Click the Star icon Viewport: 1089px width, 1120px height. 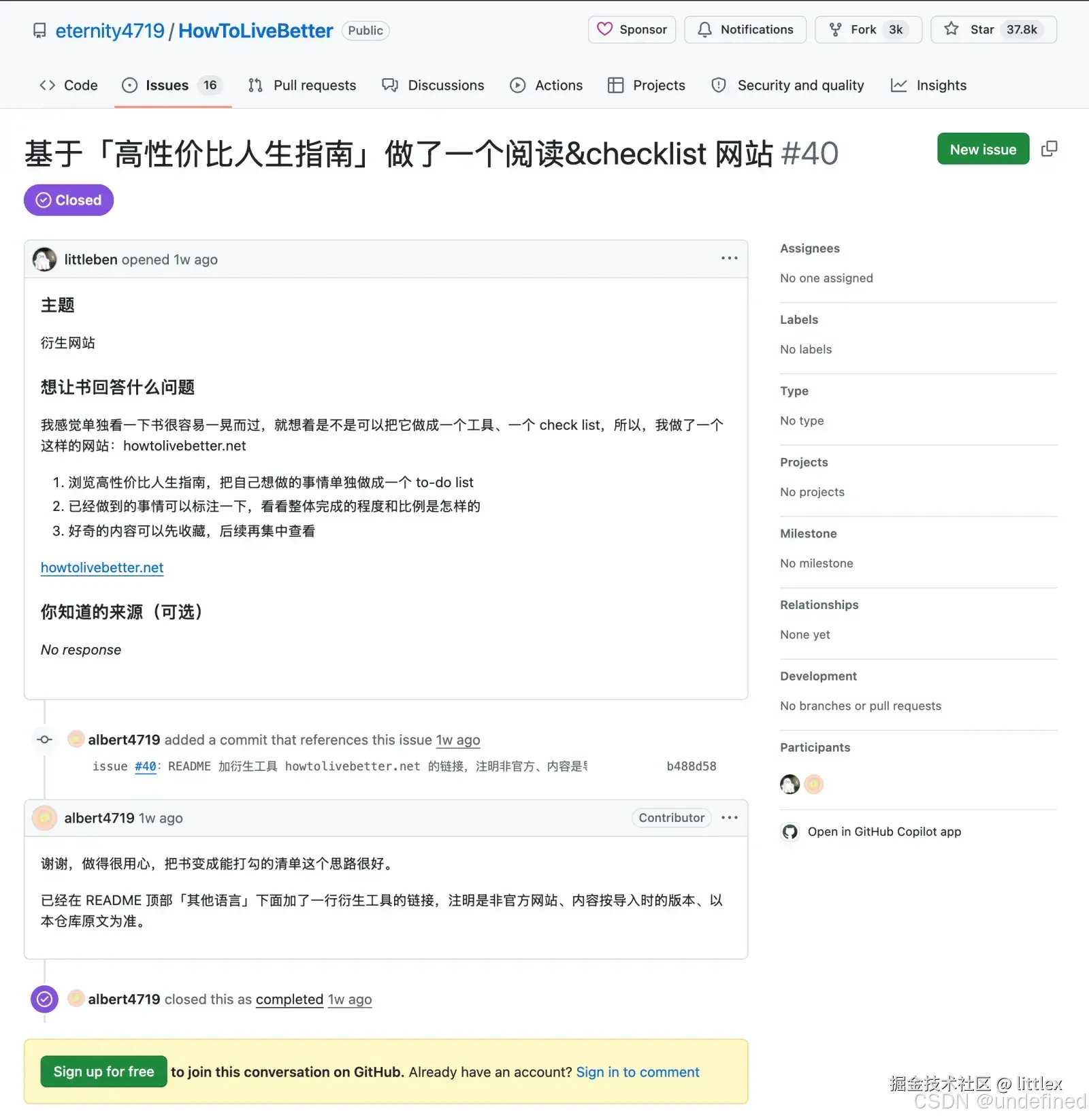pyautogui.click(x=952, y=29)
